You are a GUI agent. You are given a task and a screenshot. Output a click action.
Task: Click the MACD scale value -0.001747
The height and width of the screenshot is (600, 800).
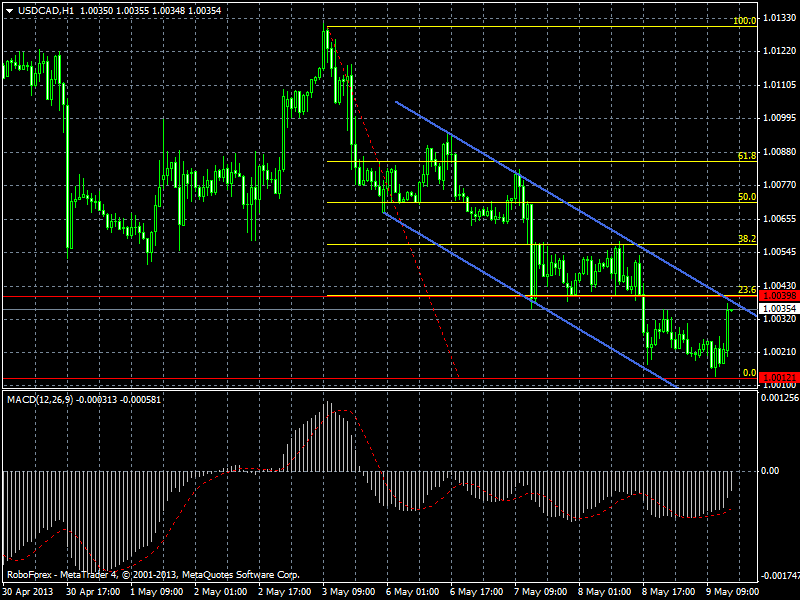pos(780,576)
